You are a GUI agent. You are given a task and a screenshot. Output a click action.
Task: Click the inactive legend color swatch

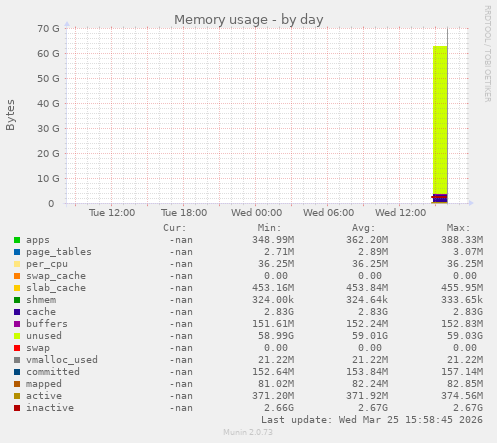[17, 408]
